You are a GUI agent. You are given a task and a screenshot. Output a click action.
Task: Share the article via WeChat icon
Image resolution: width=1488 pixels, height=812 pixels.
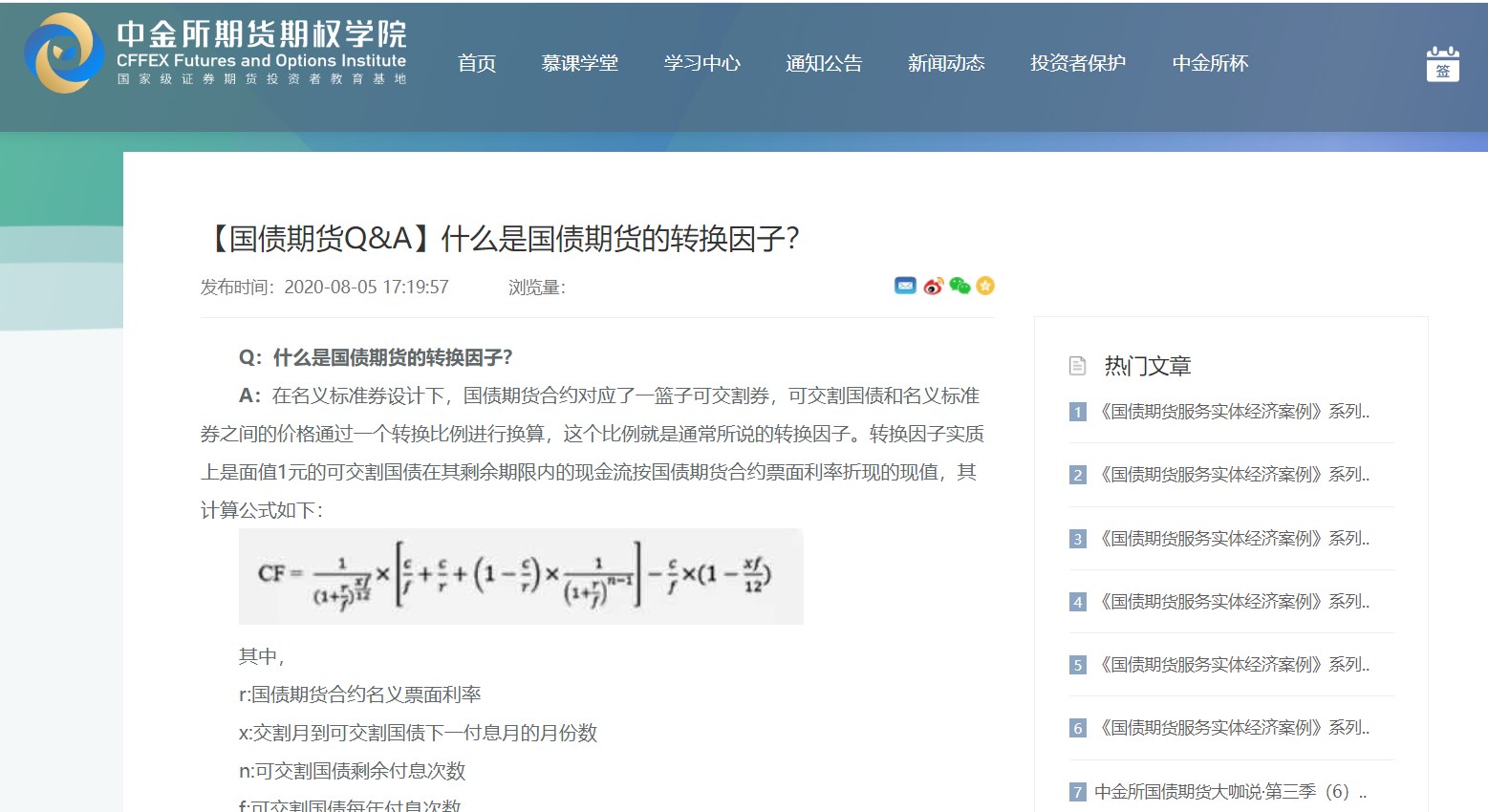960,286
